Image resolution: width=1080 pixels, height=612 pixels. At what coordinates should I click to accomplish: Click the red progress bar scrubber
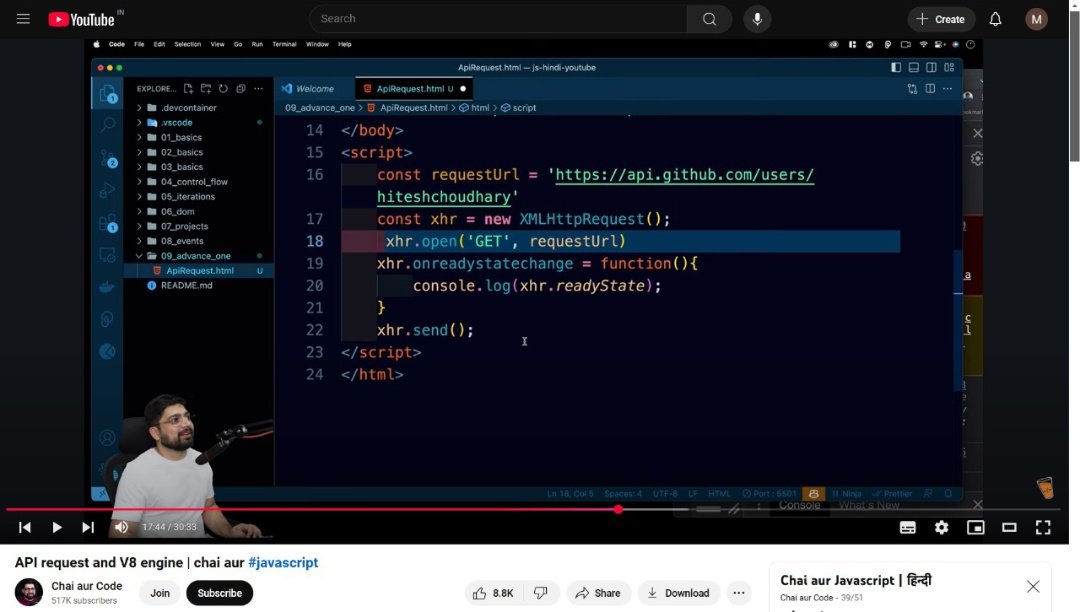(618, 509)
